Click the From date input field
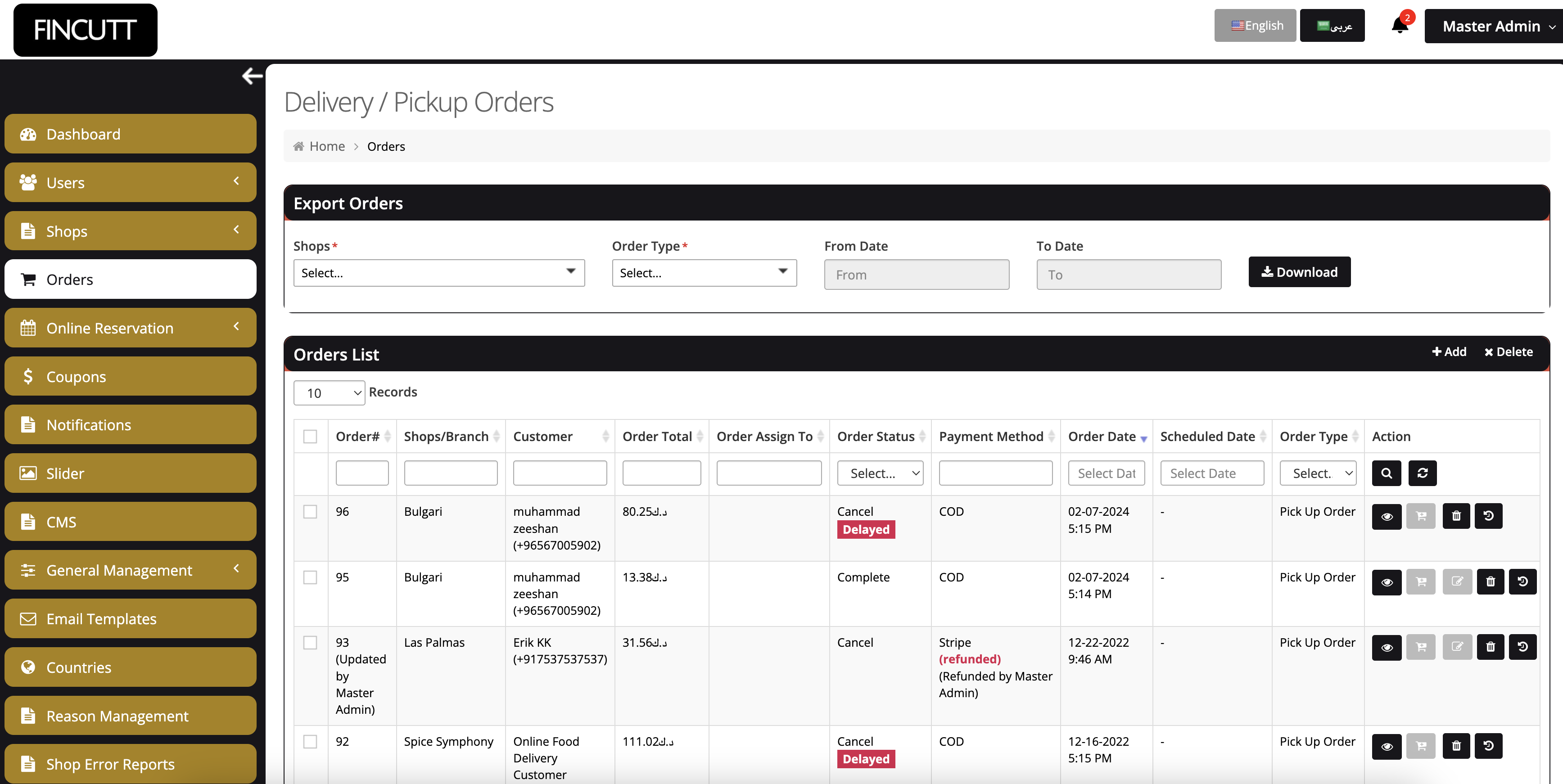Image resolution: width=1563 pixels, height=784 pixels. (x=916, y=275)
